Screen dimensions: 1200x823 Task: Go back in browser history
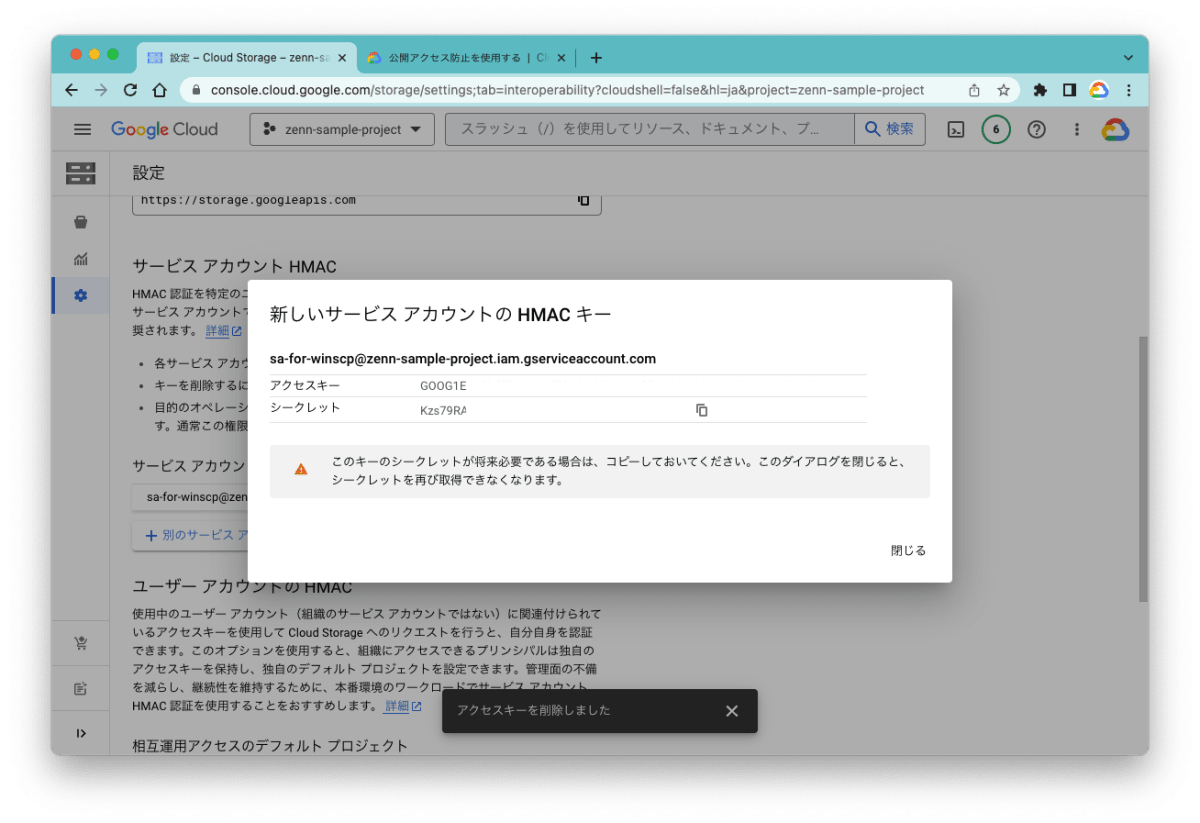tap(71, 90)
